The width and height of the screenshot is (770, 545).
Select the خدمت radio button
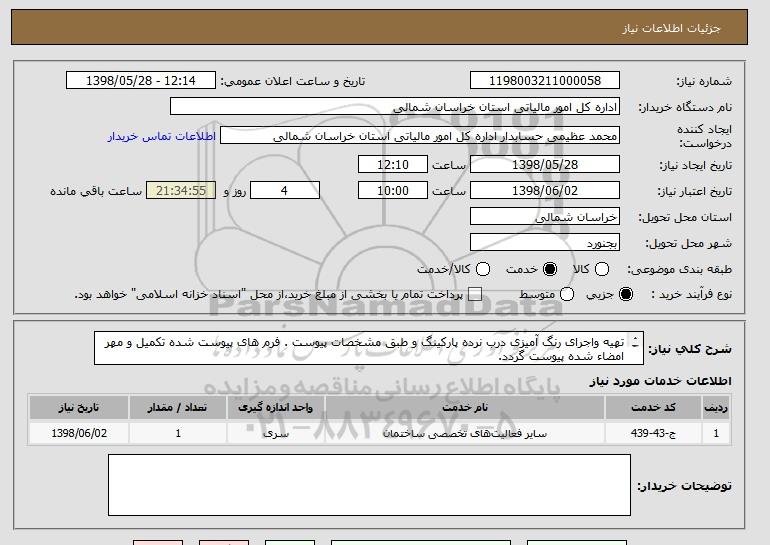[550, 269]
